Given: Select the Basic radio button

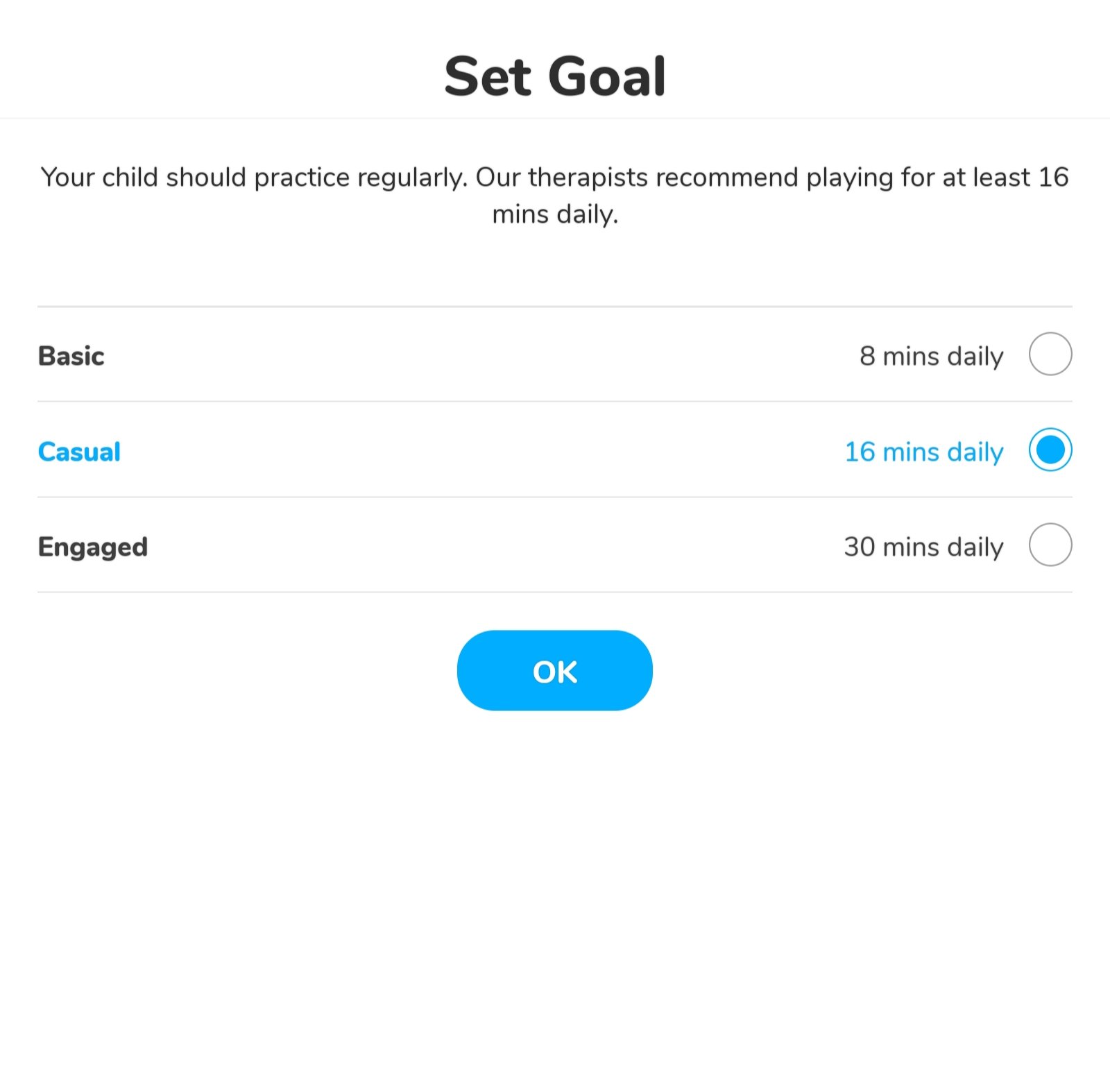Looking at the screenshot, I should [x=1050, y=354].
